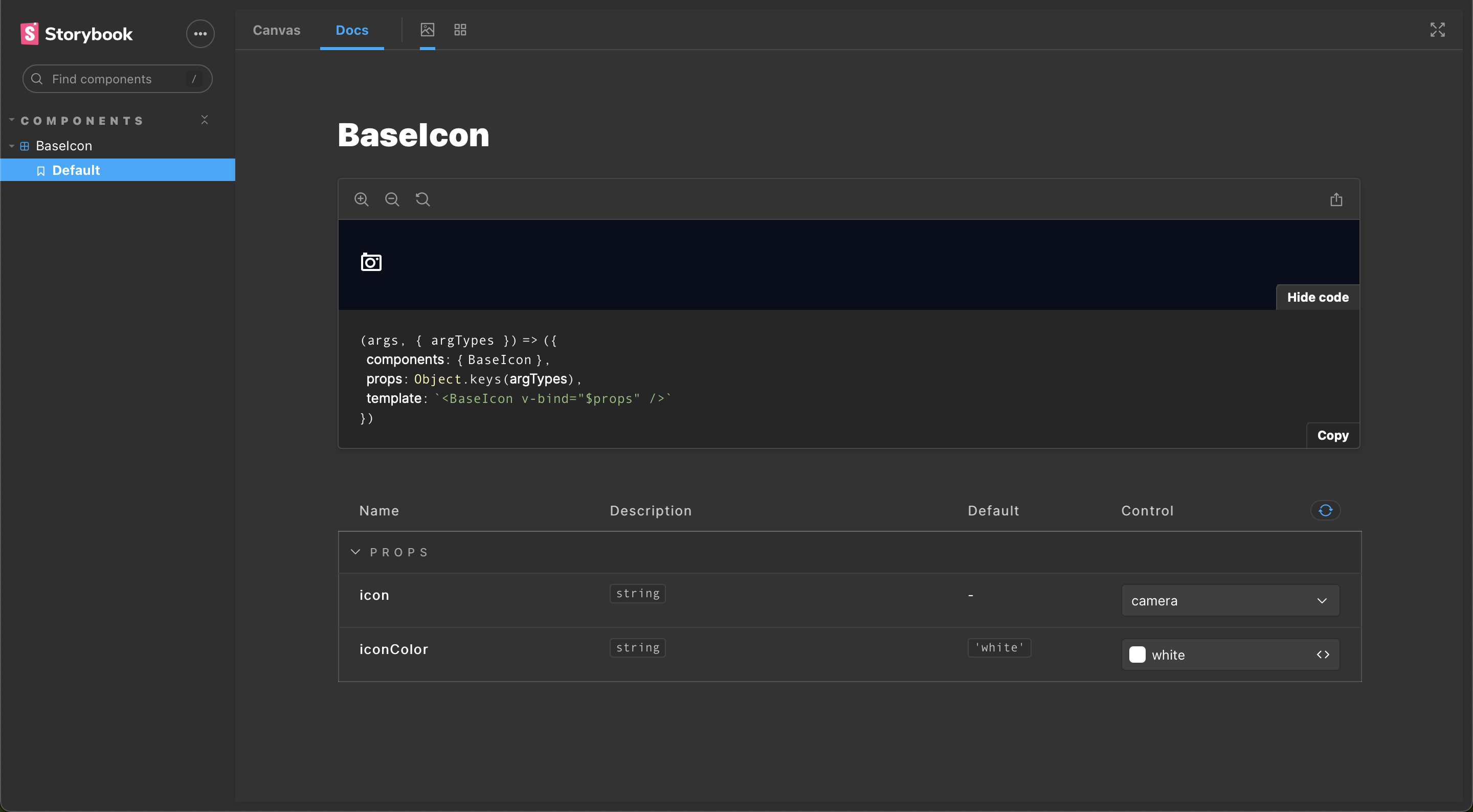Open the share/export story options
Image resolution: width=1473 pixels, height=812 pixels.
[x=1336, y=199]
